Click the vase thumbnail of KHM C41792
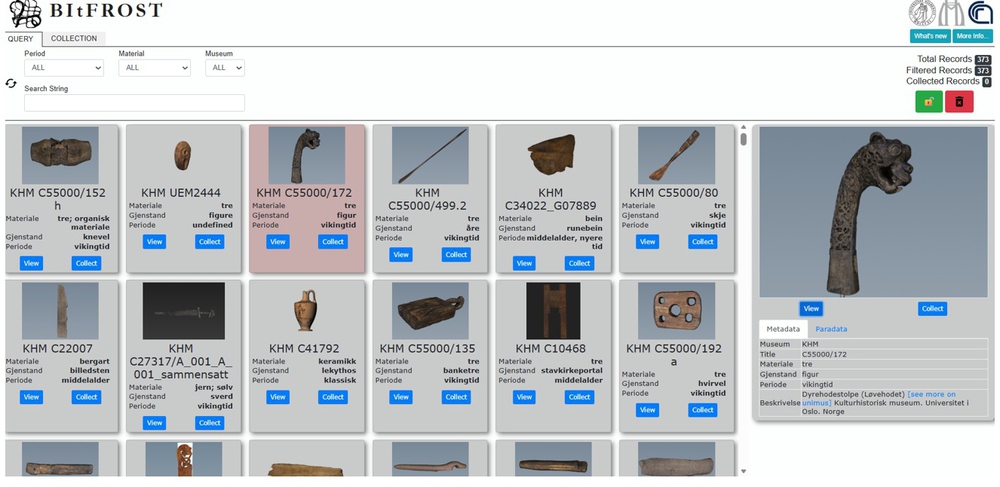The width and height of the screenshot is (1000, 487). coord(305,310)
